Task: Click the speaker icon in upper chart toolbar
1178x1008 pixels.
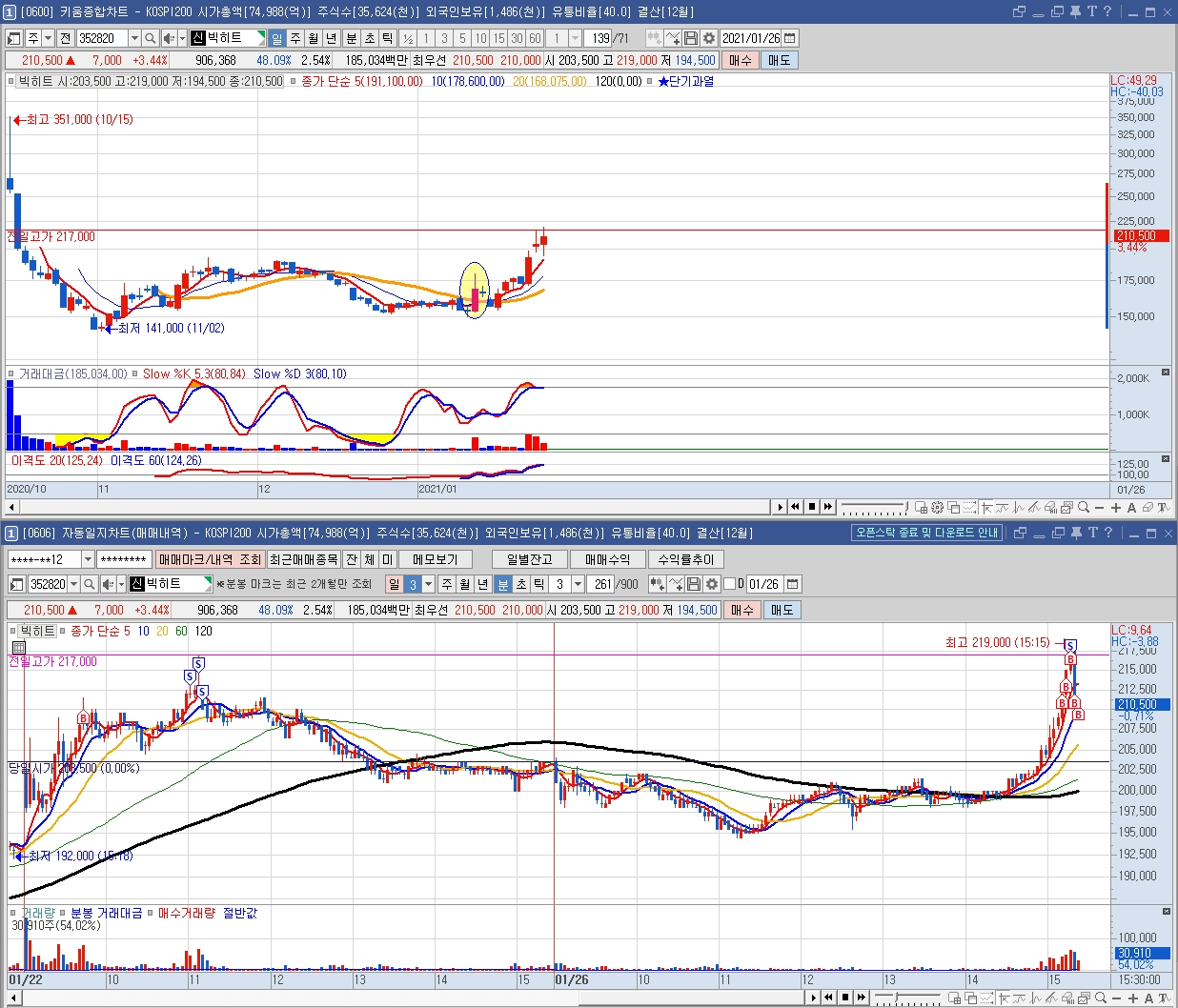Action: pos(169,38)
